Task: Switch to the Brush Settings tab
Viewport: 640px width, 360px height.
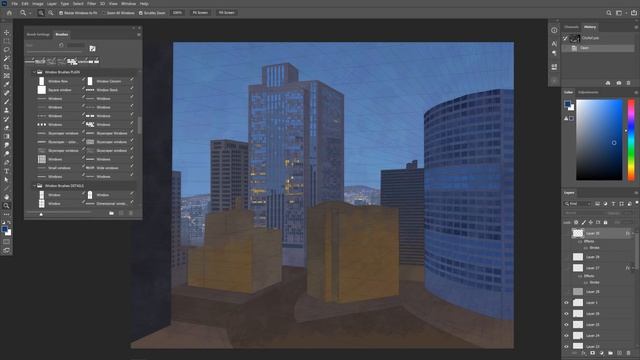Action: [x=38, y=35]
